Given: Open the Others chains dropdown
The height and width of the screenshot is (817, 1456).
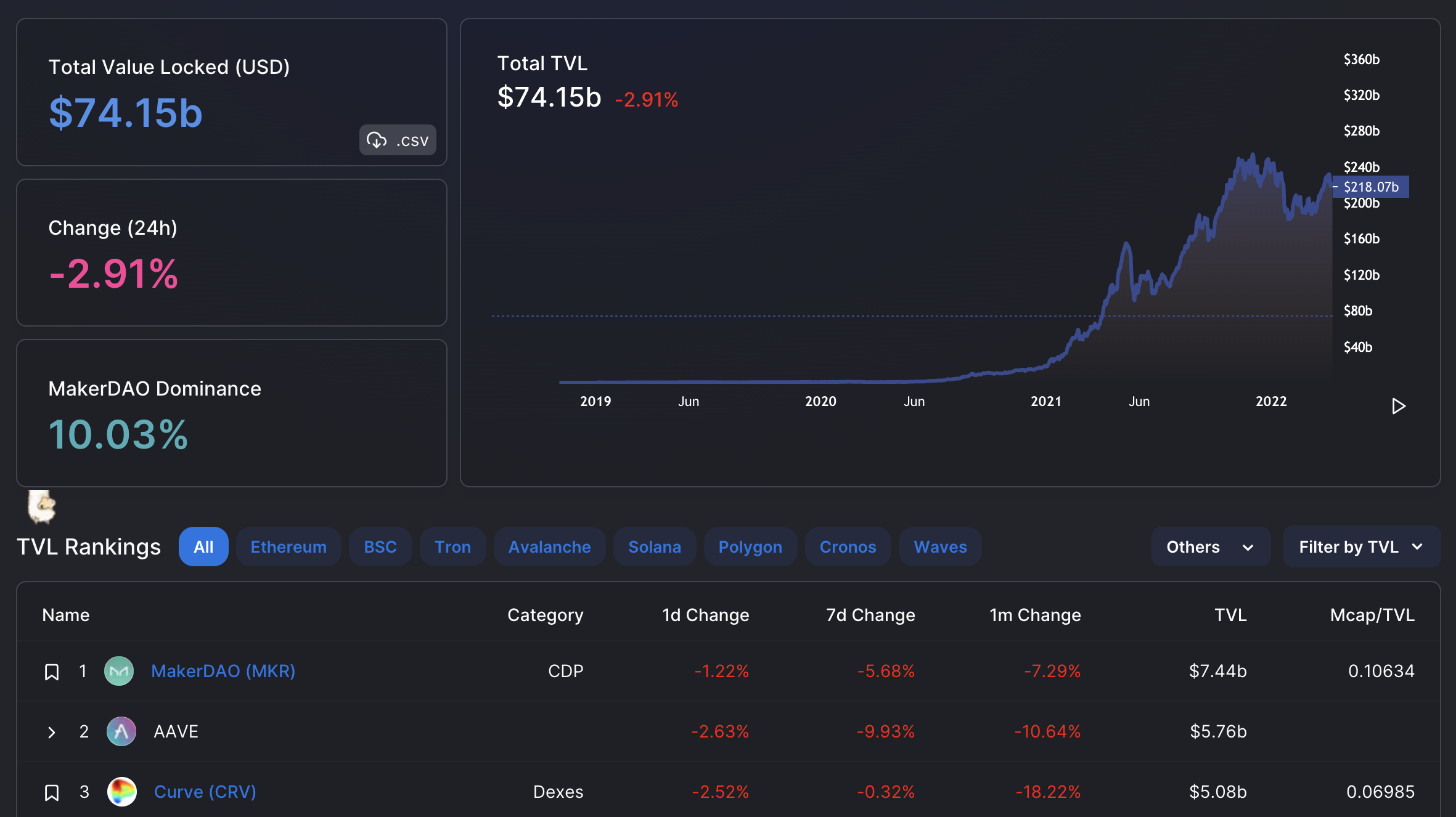Looking at the screenshot, I should [1210, 547].
